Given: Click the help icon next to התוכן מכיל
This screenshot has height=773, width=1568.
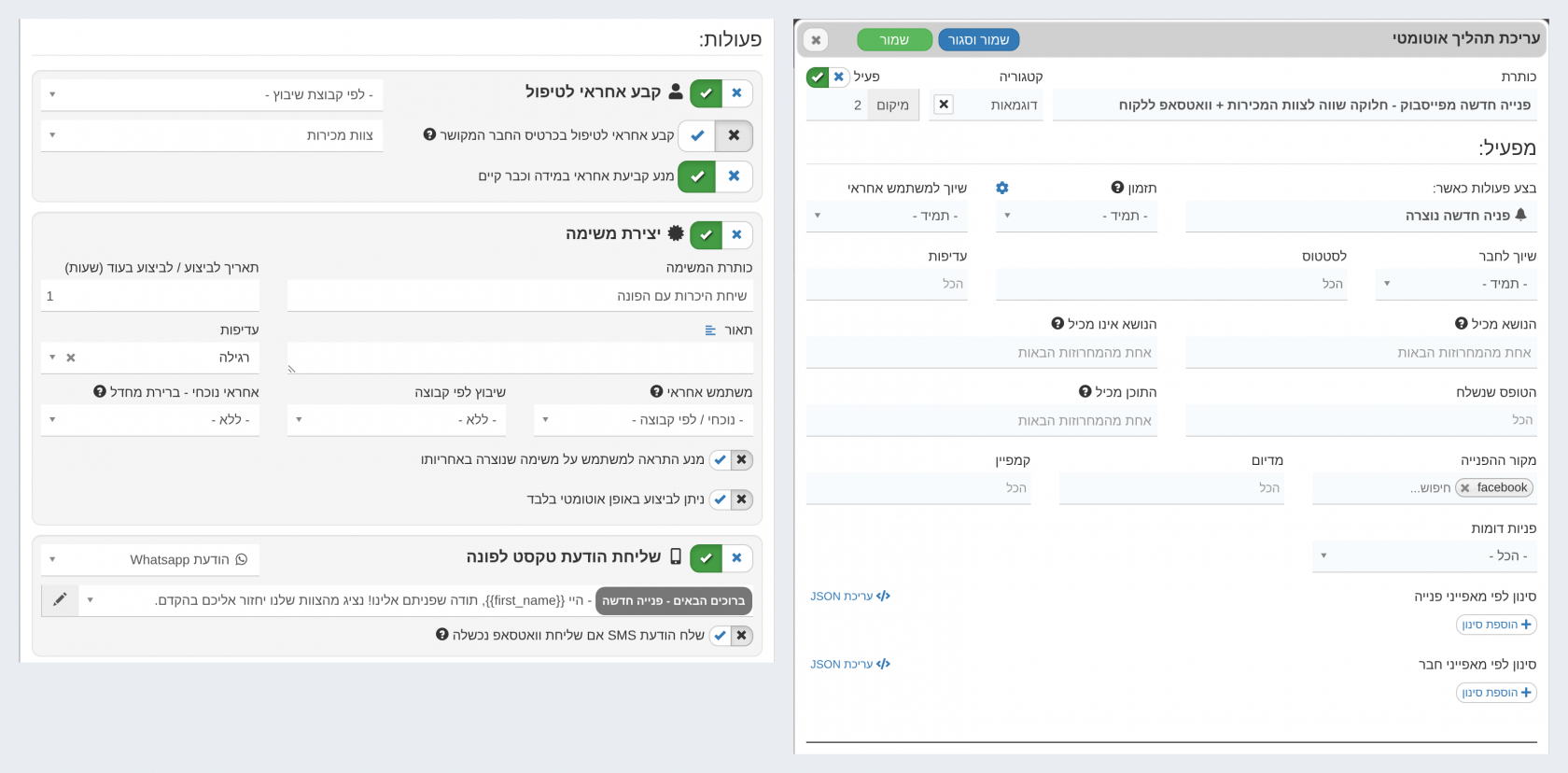Looking at the screenshot, I should (1085, 392).
